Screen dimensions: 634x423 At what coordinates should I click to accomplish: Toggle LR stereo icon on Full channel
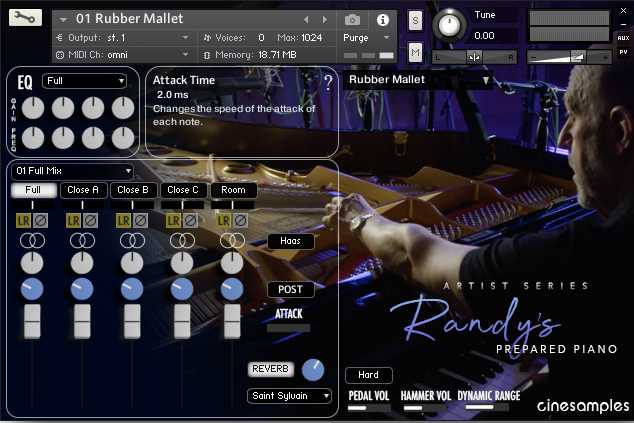(23, 221)
